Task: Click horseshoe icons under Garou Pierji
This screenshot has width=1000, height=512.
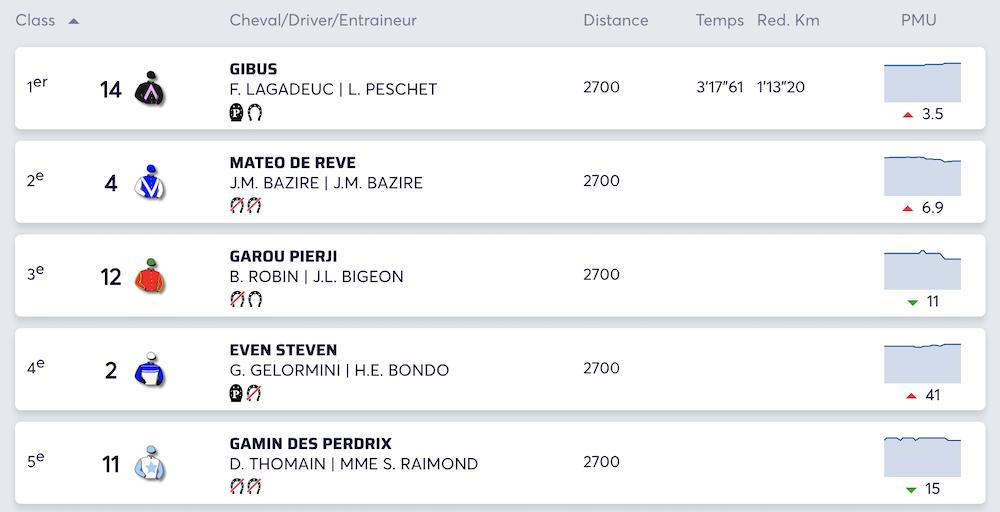Action: pos(246,300)
